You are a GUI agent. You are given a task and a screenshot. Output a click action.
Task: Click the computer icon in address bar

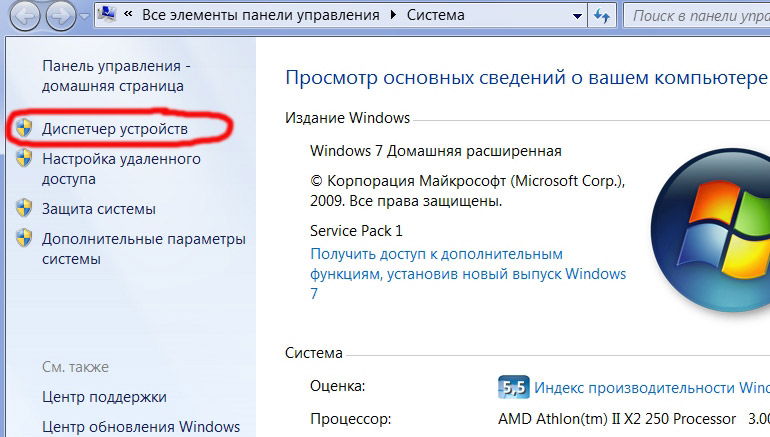click(107, 15)
